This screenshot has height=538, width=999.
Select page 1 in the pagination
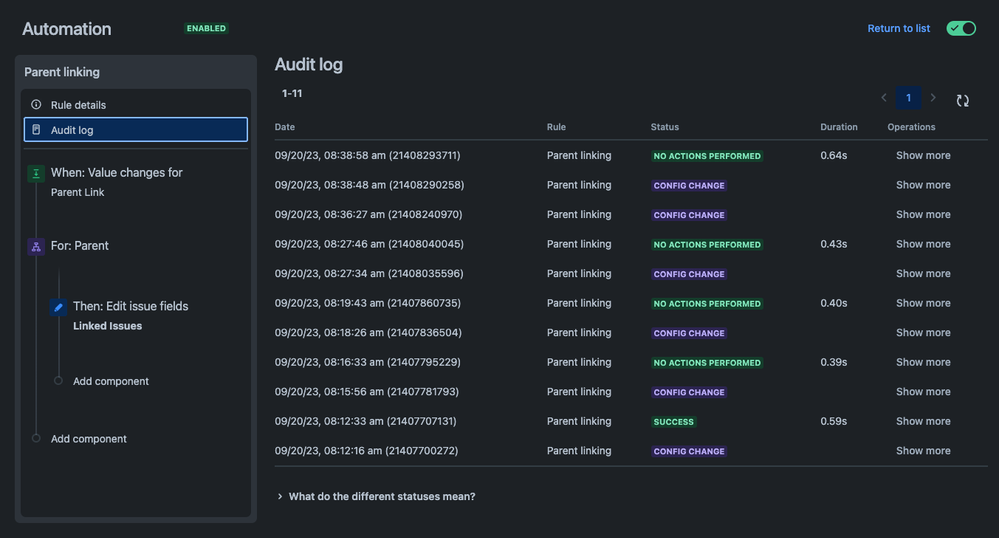click(908, 98)
